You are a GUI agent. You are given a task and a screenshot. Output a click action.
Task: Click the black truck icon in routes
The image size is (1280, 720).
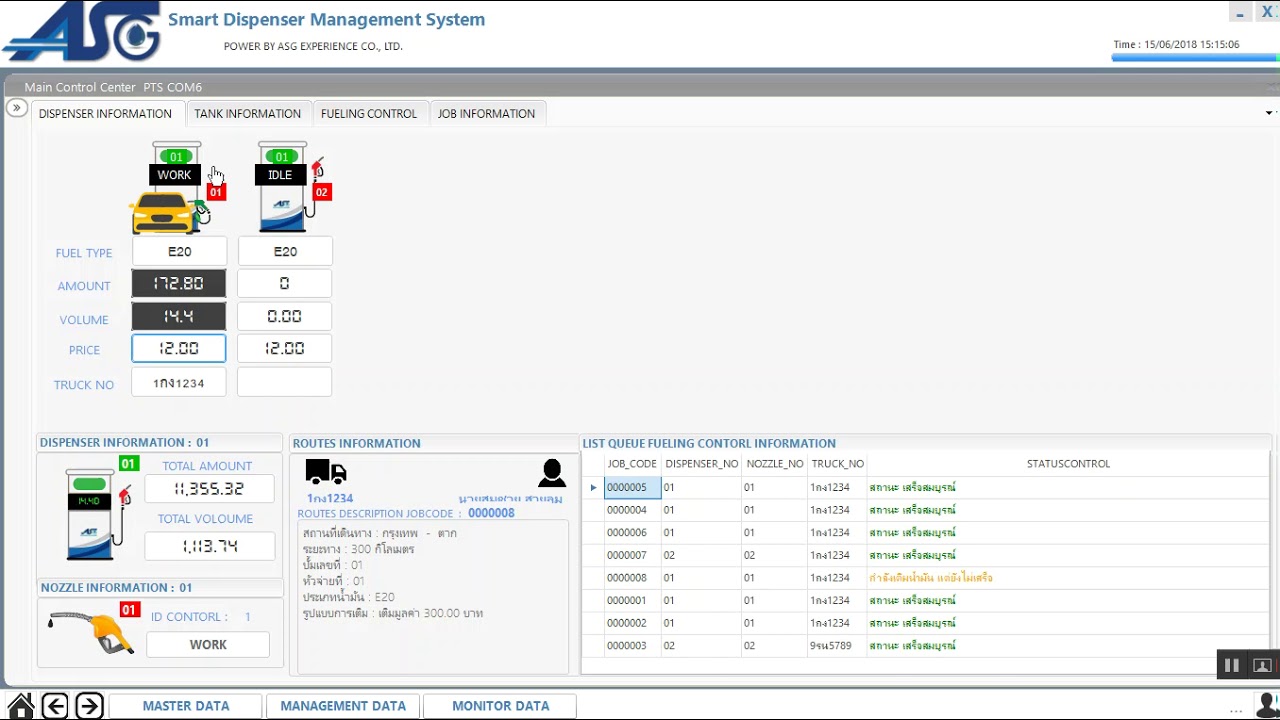pyautogui.click(x=326, y=472)
